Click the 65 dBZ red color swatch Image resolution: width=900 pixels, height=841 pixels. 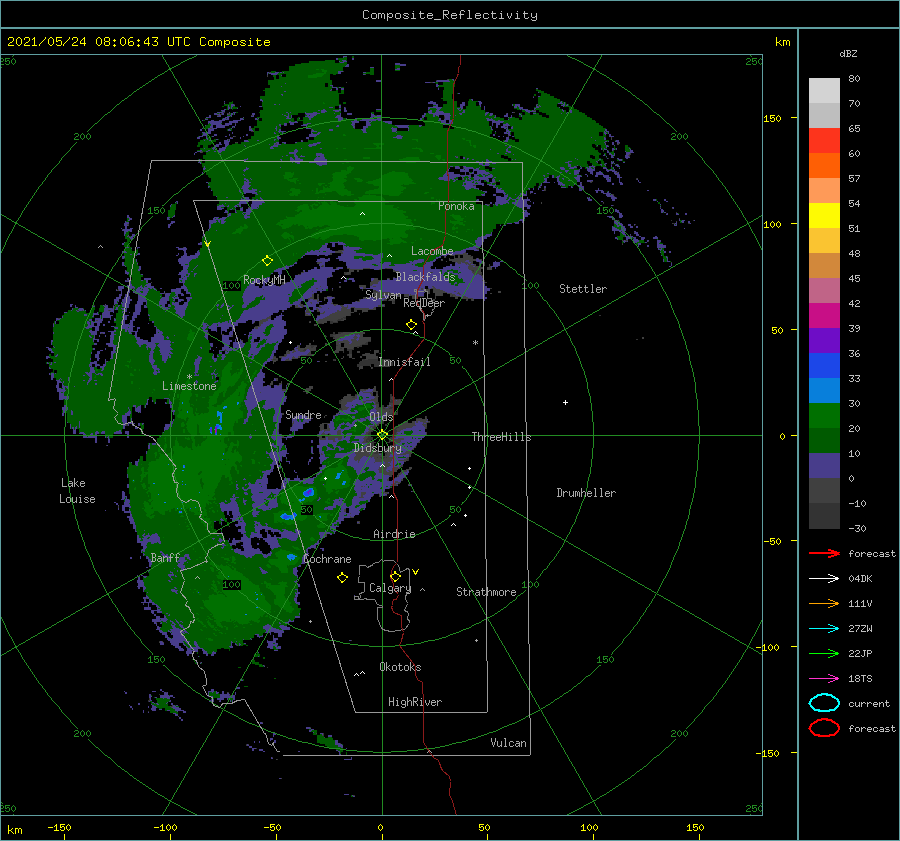[x=824, y=140]
